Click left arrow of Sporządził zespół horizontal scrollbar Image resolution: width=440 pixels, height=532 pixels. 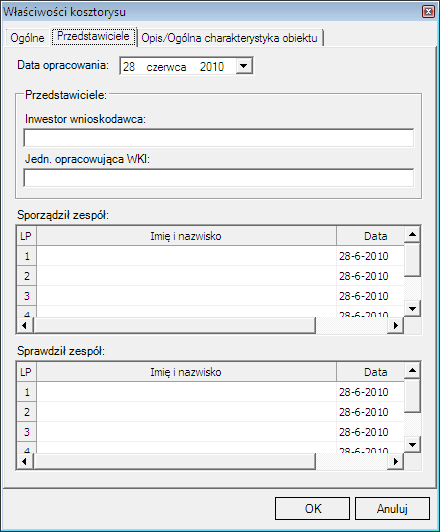coord(24,325)
